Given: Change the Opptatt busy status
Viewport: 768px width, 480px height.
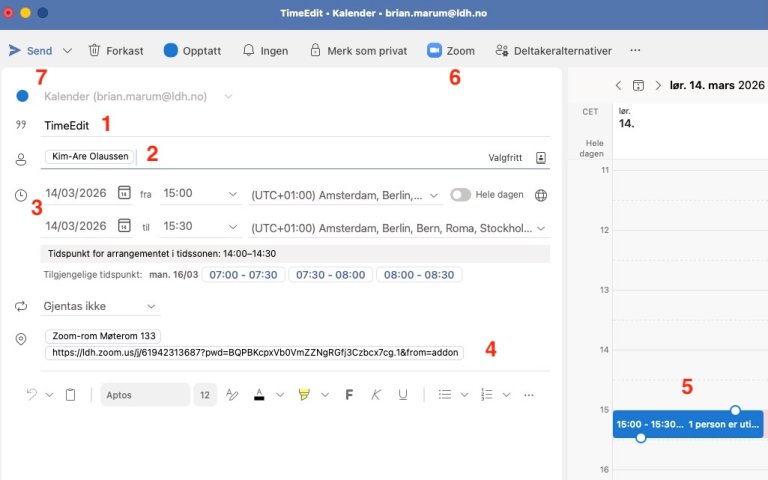Looking at the screenshot, I should tap(192, 50).
